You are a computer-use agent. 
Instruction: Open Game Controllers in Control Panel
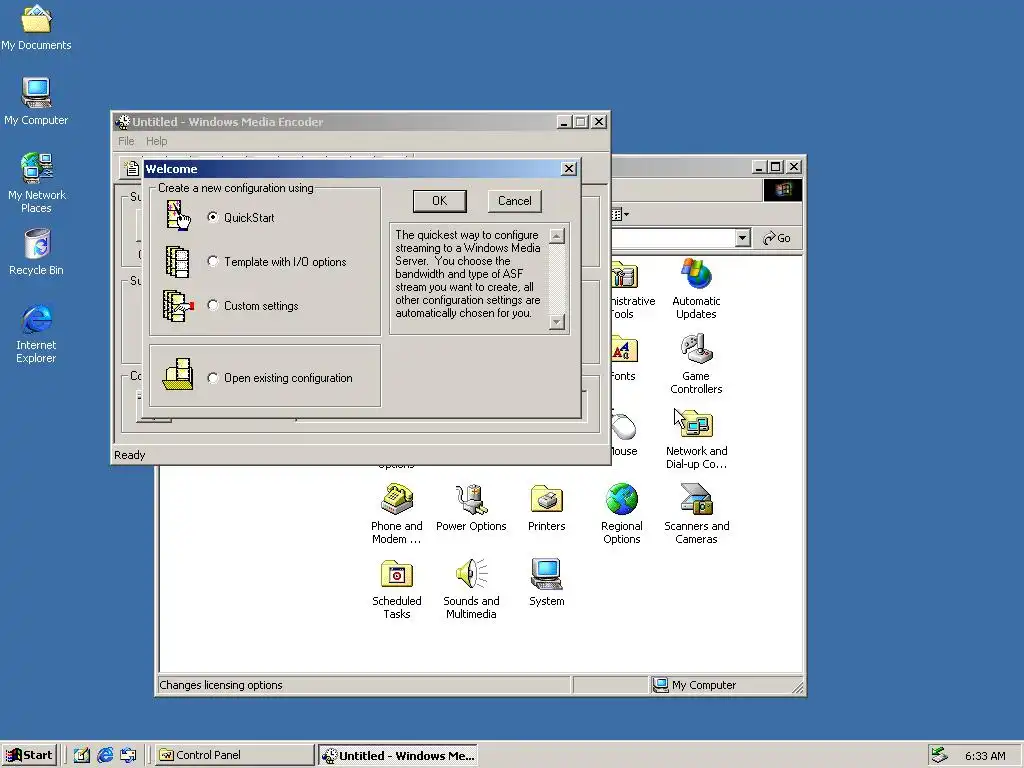coord(696,364)
